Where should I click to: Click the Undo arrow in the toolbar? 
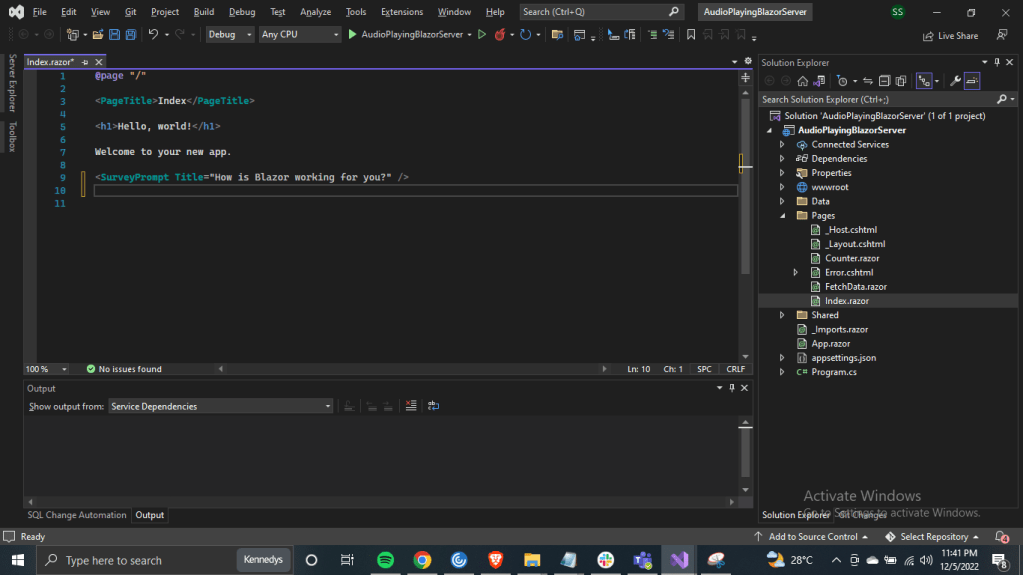tap(153, 34)
